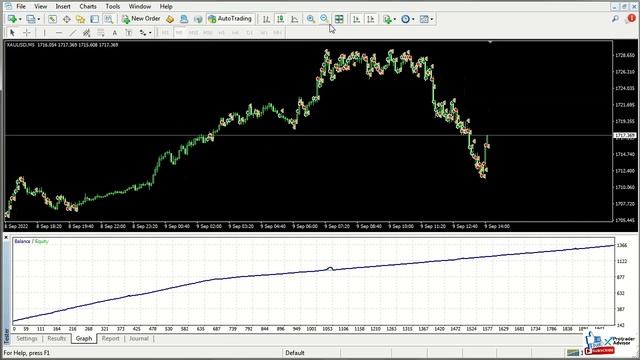Image resolution: width=640 pixels, height=360 pixels.
Task: Switch chart to bar chart mode
Action: click(267, 19)
